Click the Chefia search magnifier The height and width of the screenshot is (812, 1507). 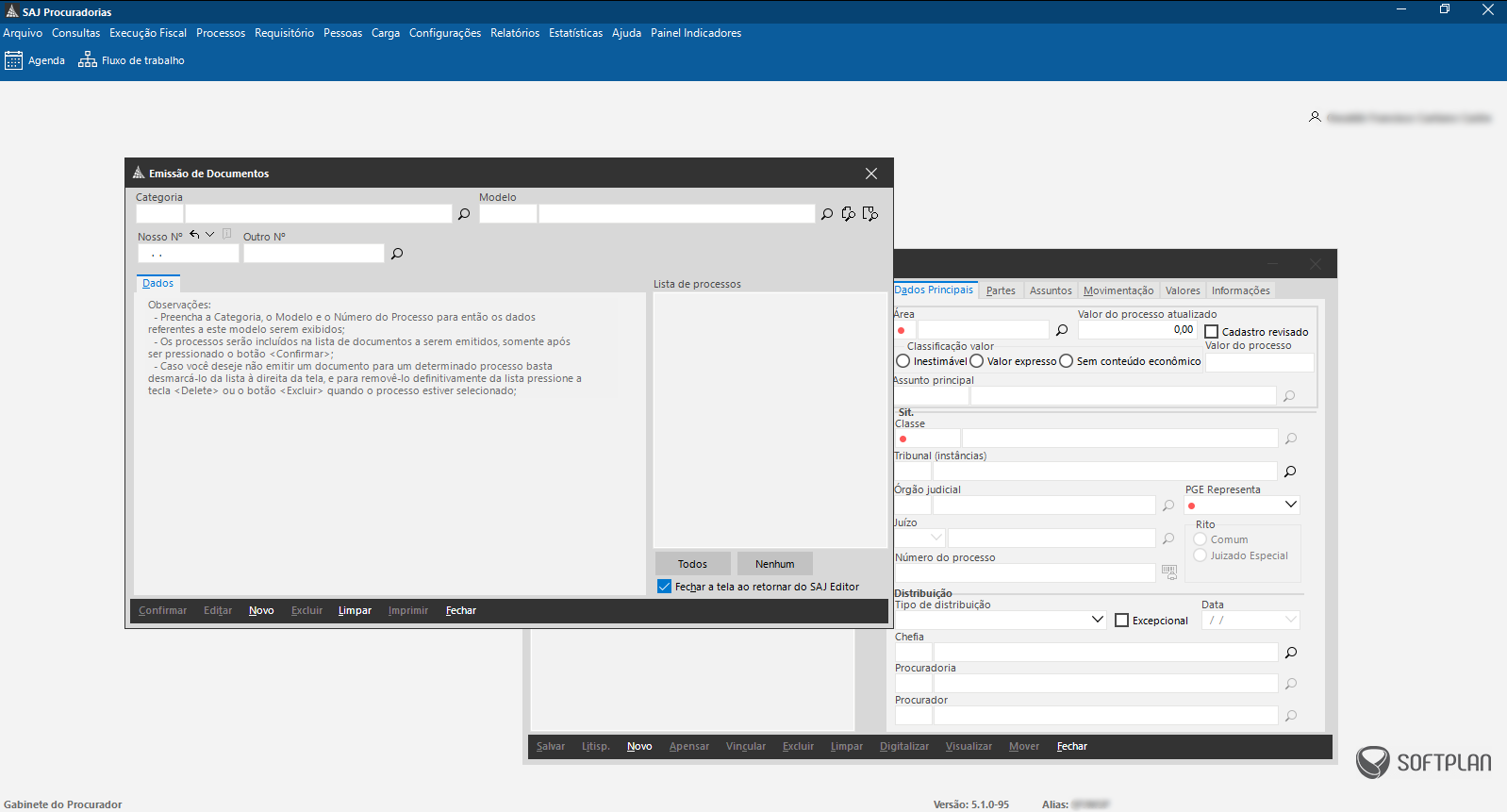point(1291,653)
